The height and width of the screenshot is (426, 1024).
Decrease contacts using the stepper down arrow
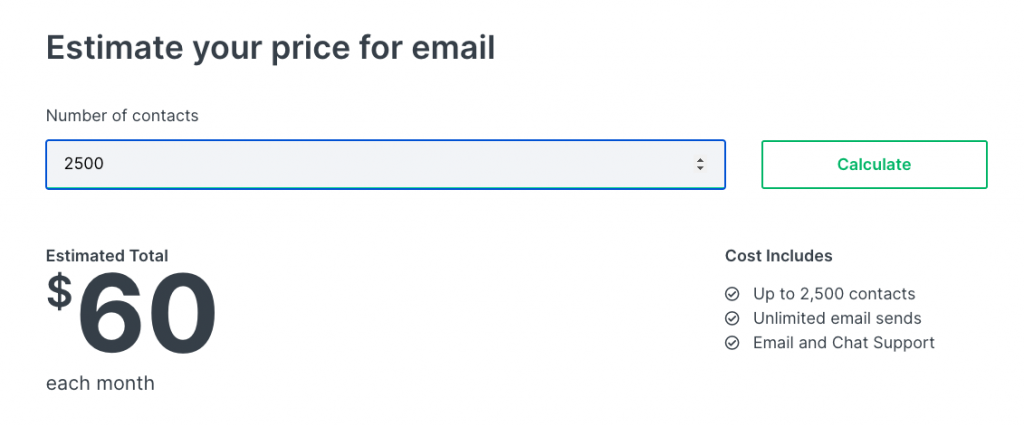click(x=700, y=169)
